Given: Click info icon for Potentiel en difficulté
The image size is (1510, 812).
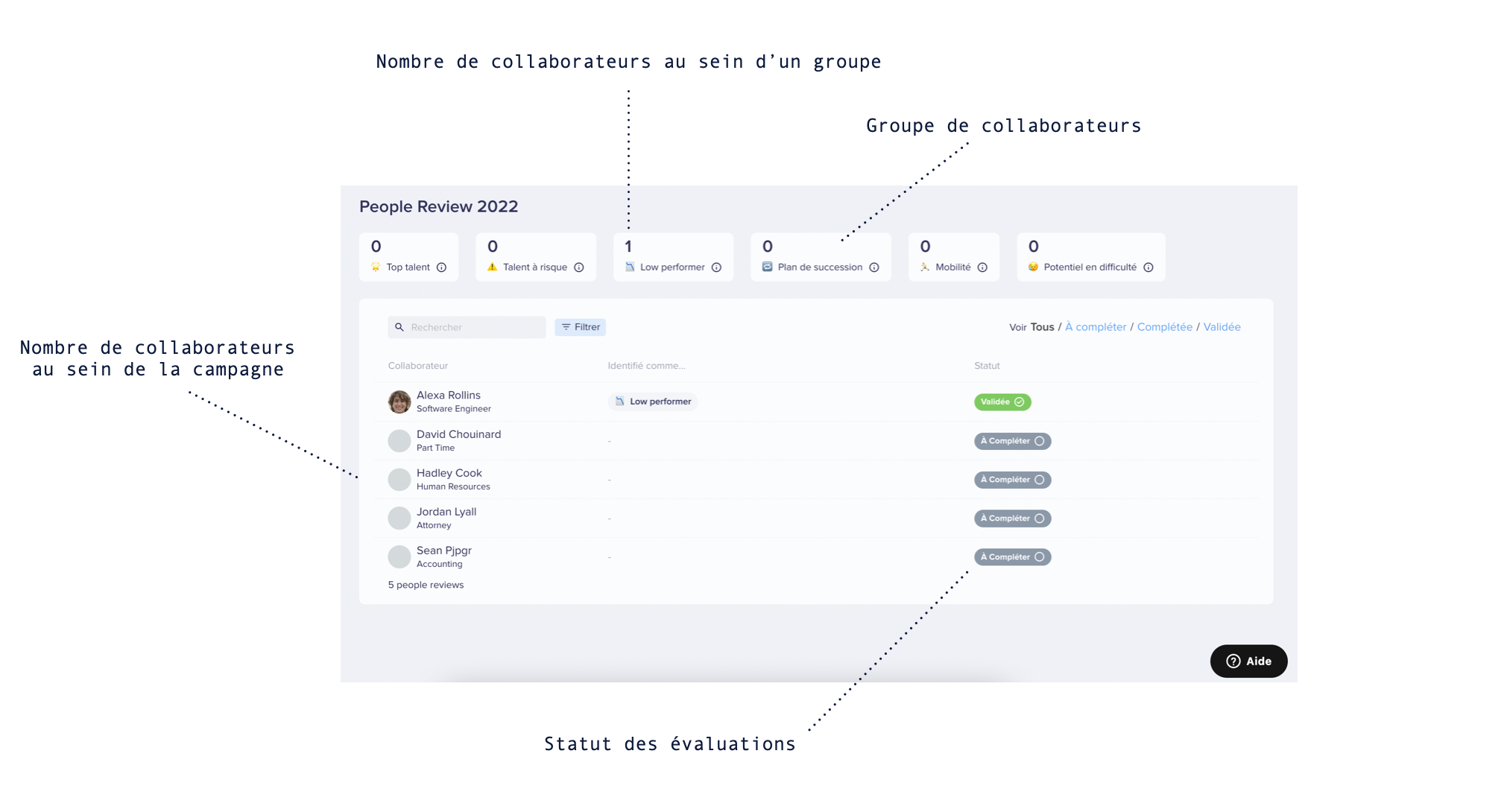Looking at the screenshot, I should pos(1149,267).
